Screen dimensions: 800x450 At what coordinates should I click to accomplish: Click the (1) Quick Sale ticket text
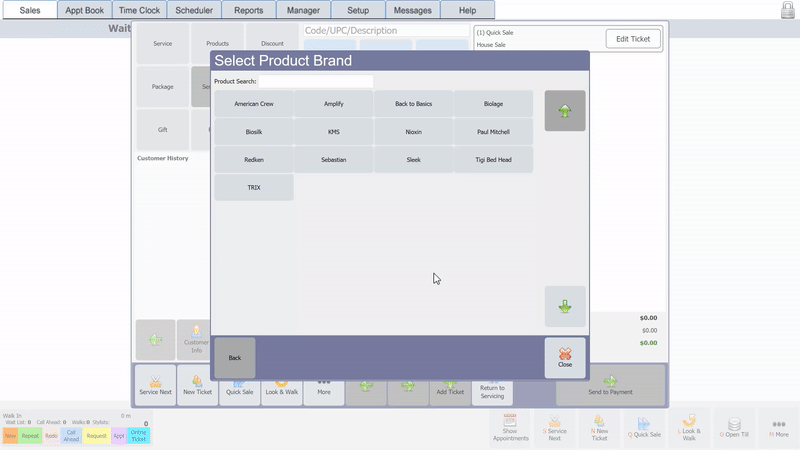coord(495,33)
